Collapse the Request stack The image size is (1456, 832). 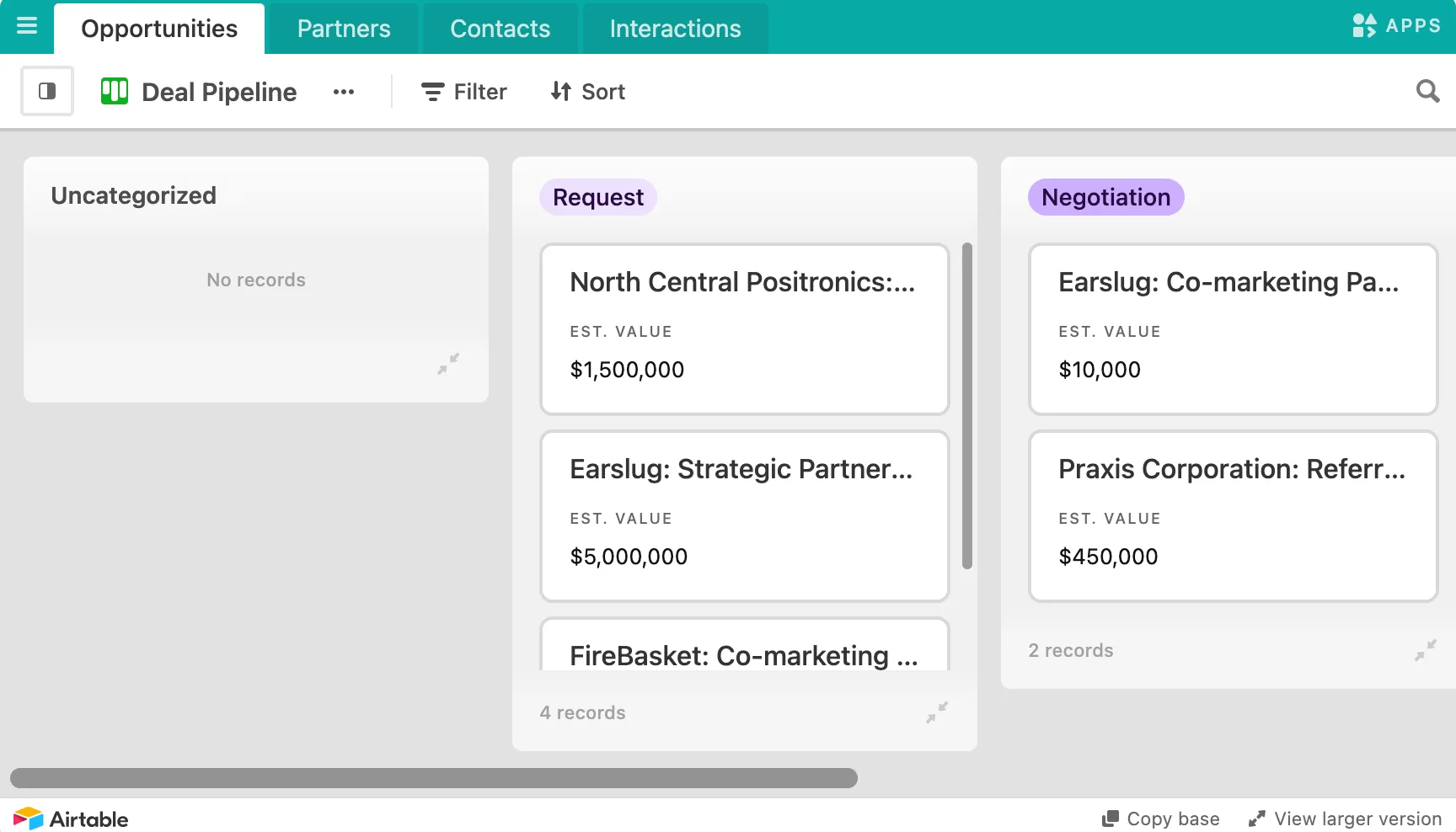pos(937,712)
